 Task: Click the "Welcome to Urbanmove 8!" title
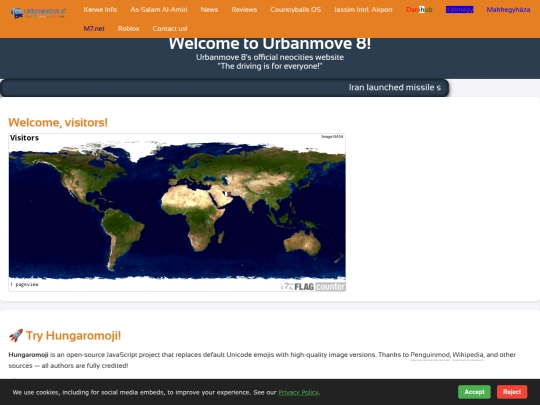coord(270,44)
